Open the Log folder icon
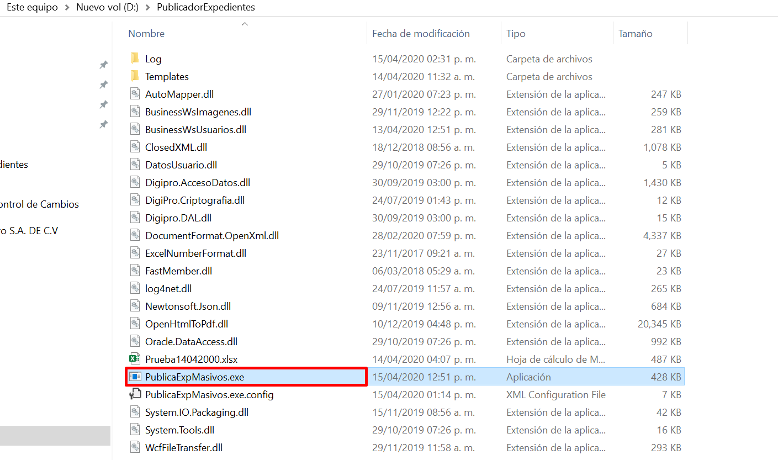The width and height of the screenshot is (778, 460). coord(135,59)
